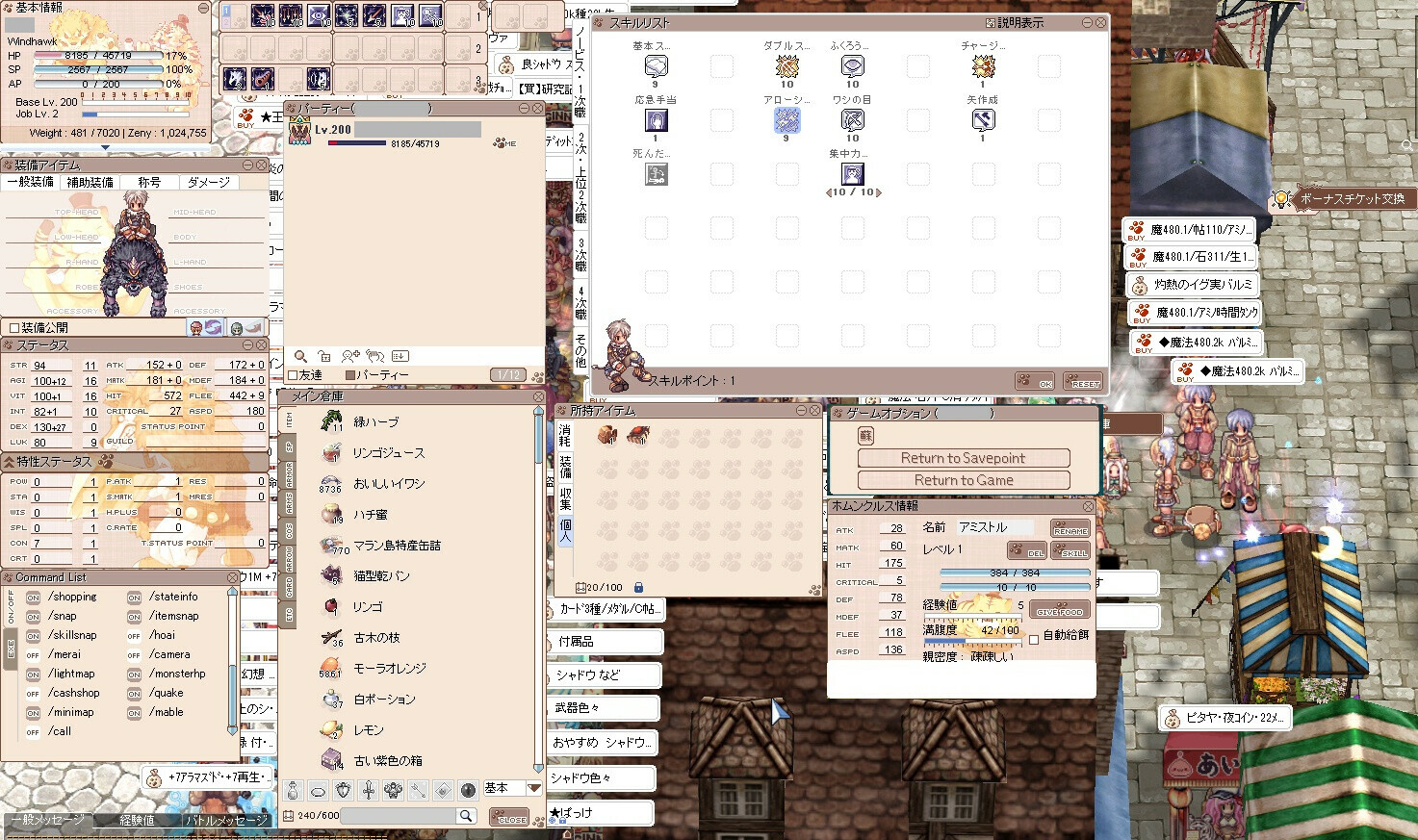The height and width of the screenshot is (840, 1418).
Task: Click the storage search input field
Action: 398,816
